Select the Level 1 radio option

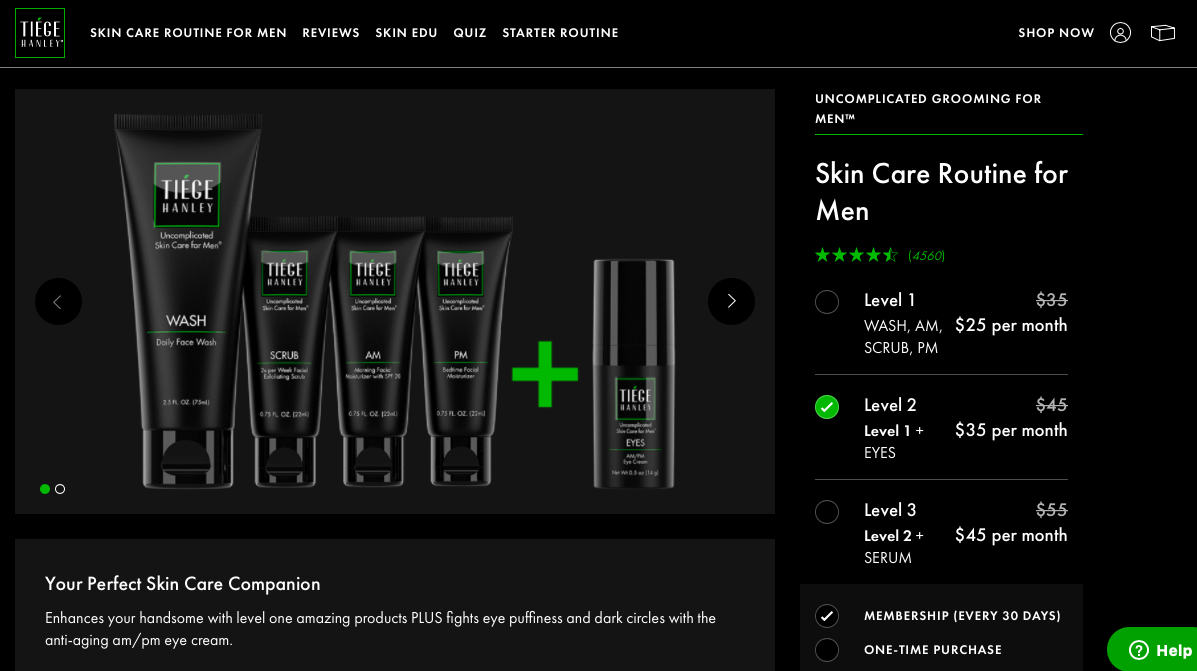(x=827, y=302)
